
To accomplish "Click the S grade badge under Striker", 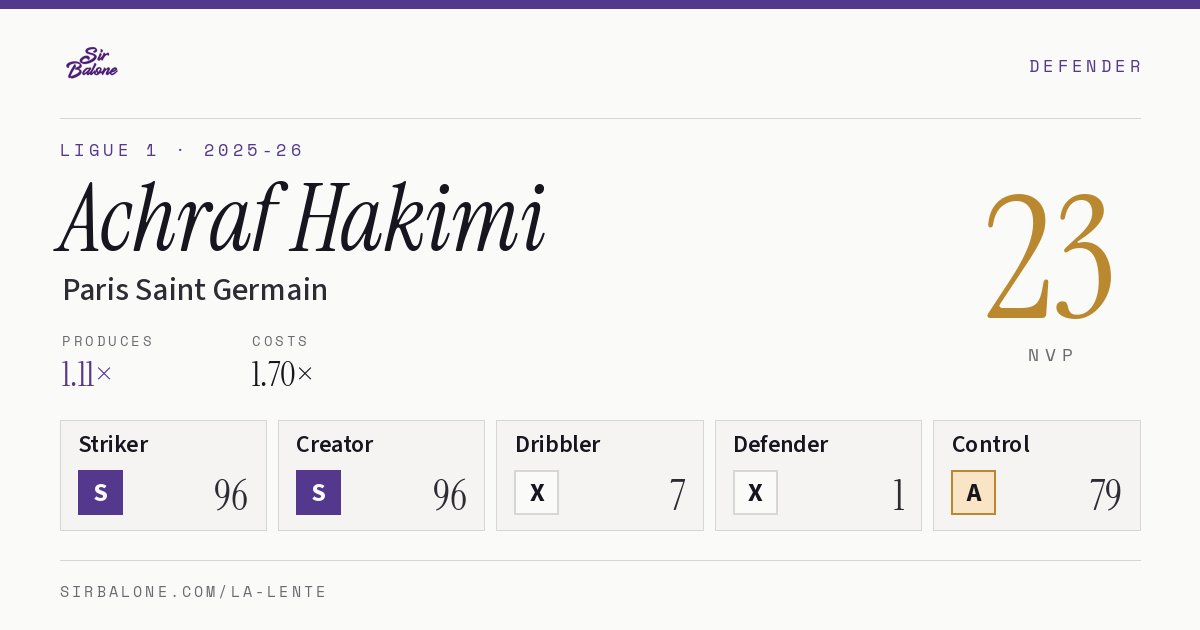I will (100, 492).
